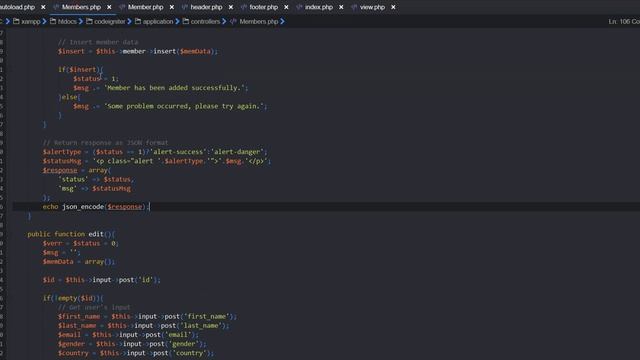Switch to the Member.php tab

(x=145, y=7)
